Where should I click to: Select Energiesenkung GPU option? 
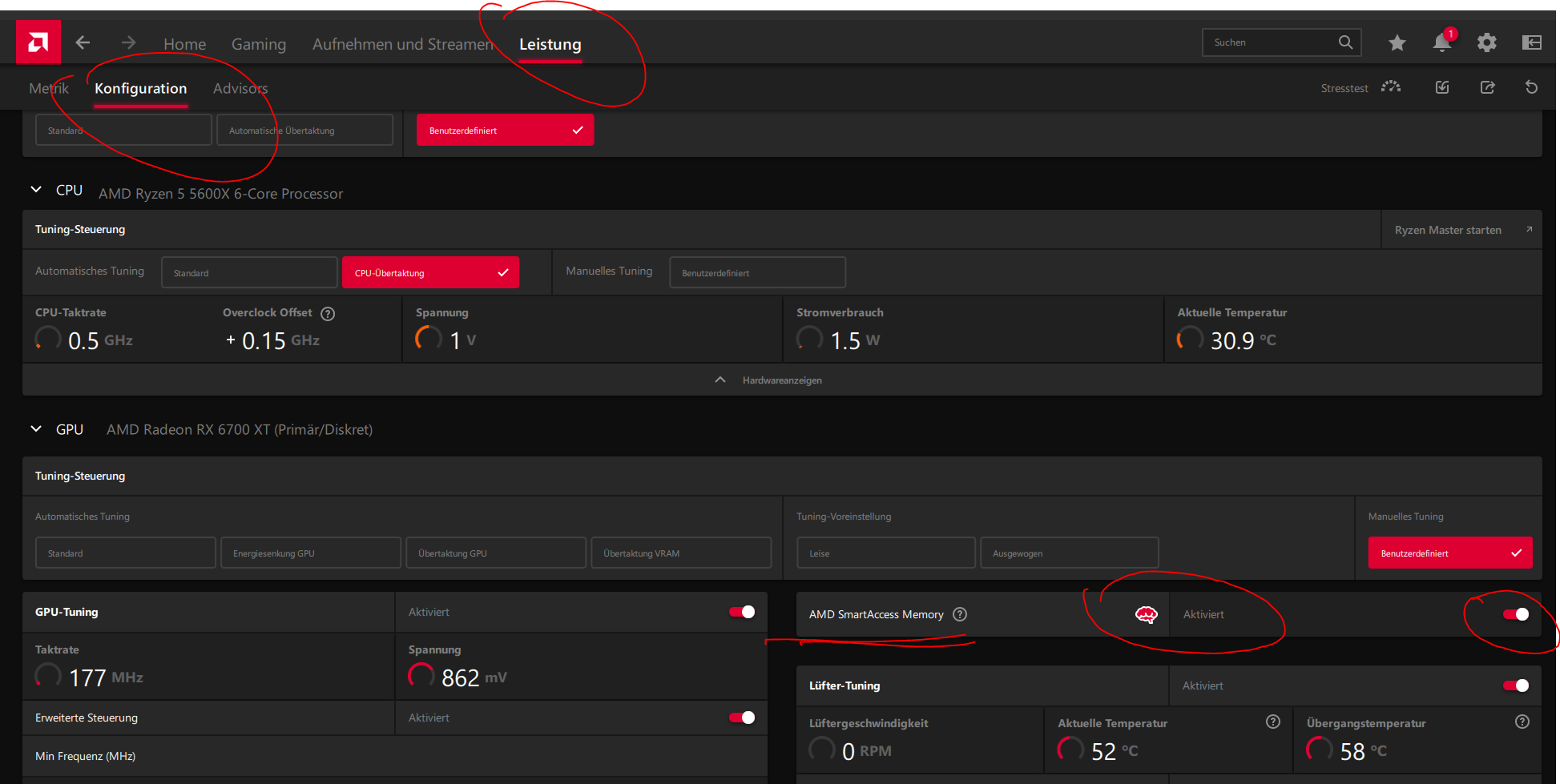pyautogui.click(x=311, y=553)
